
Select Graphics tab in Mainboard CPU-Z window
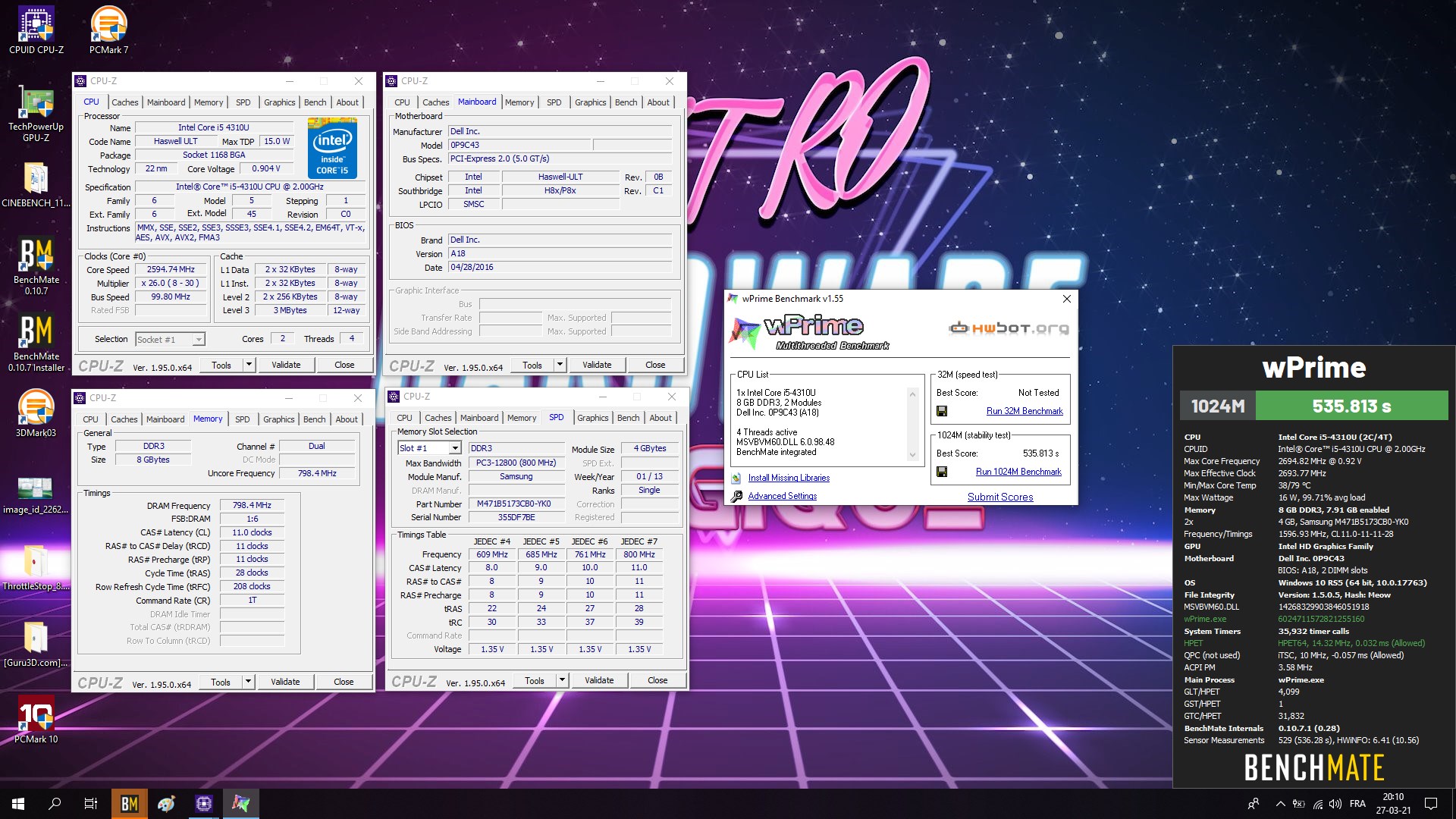pos(590,102)
